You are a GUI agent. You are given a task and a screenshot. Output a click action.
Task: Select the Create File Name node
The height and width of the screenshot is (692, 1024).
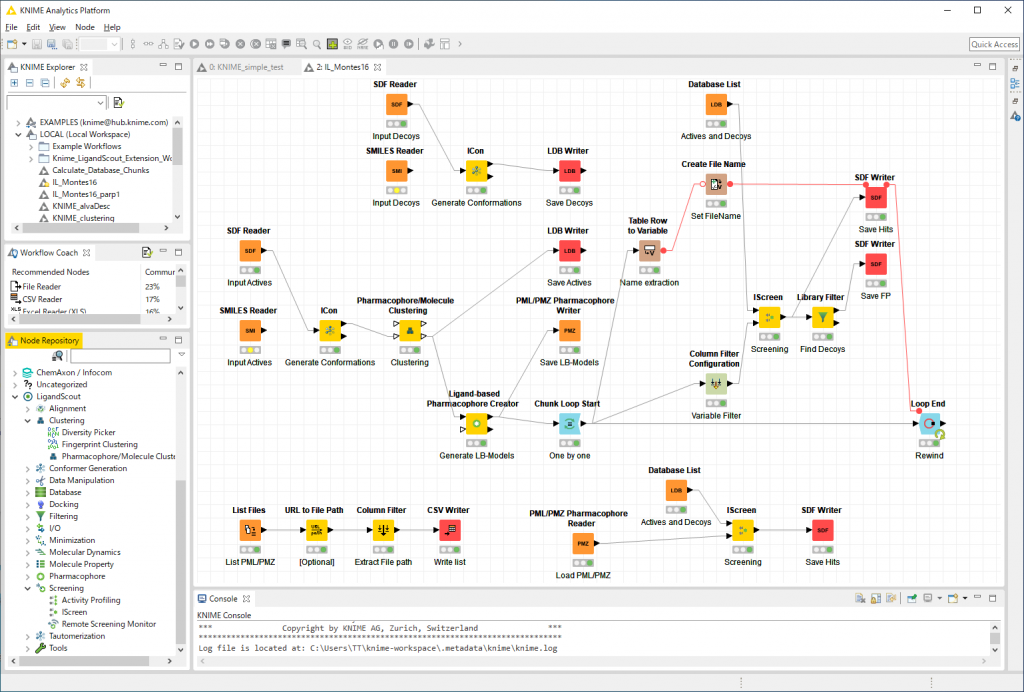coord(716,184)
